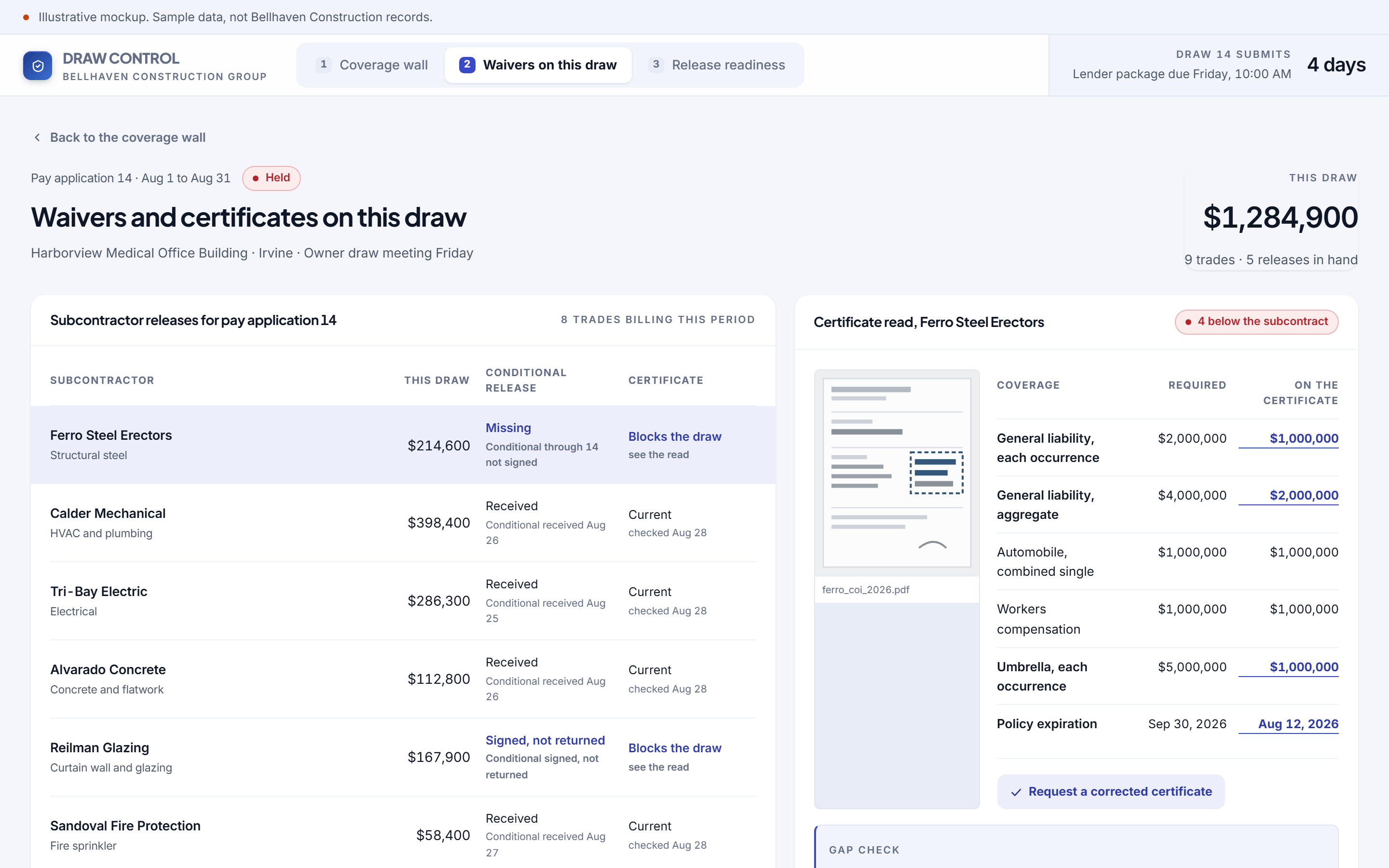The height and width of the screenshot is (868, 1389).
Task: Switch to the Release readiness tab
Action: 717,65
